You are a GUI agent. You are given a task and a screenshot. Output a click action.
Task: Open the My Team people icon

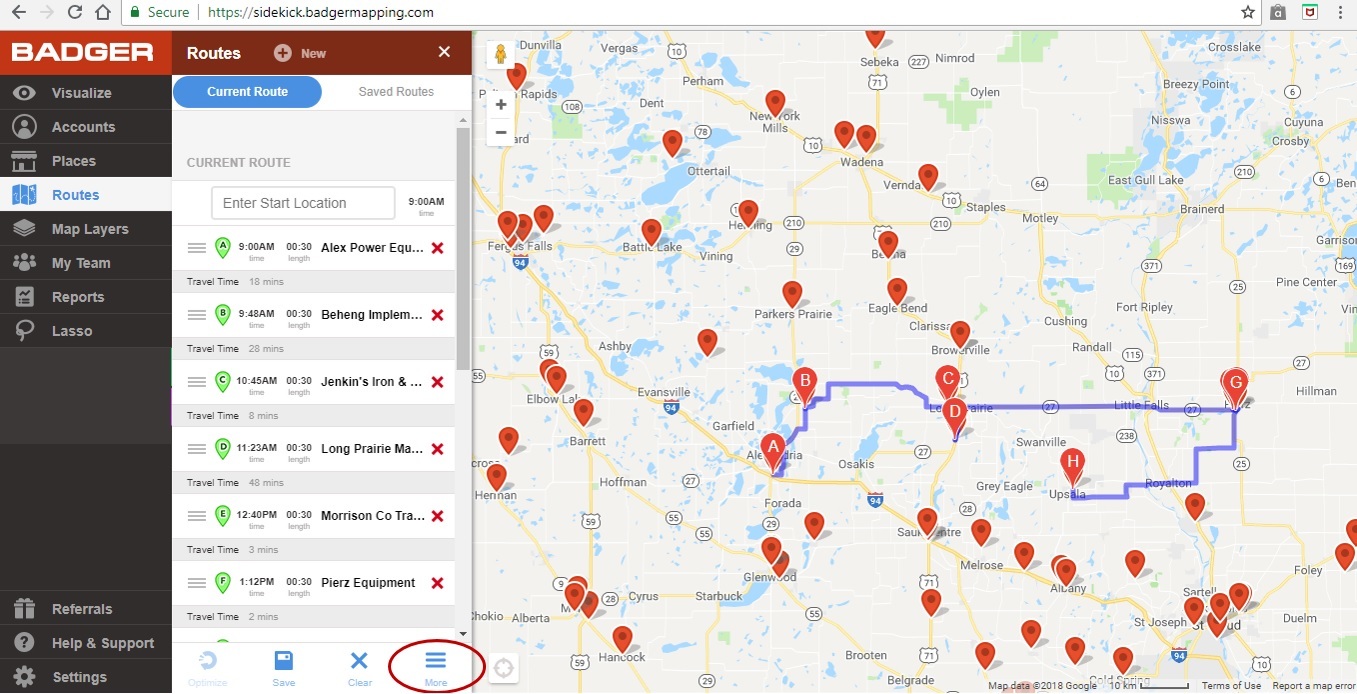(25, 263)
